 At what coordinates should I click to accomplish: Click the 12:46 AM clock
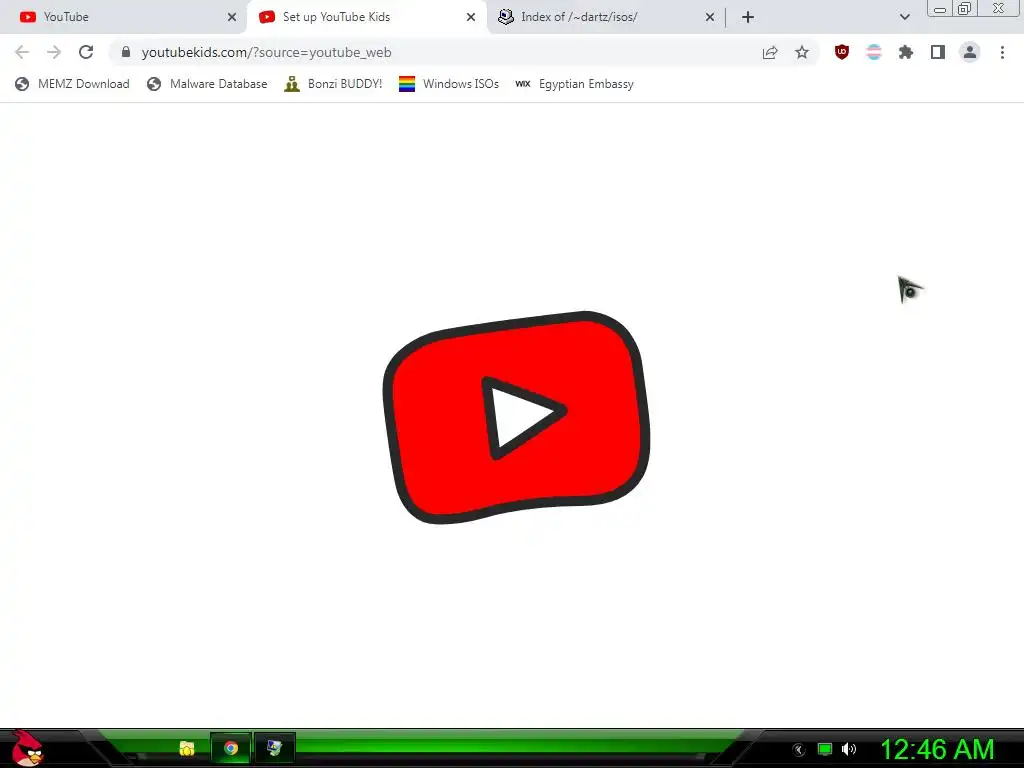(937, 750)
